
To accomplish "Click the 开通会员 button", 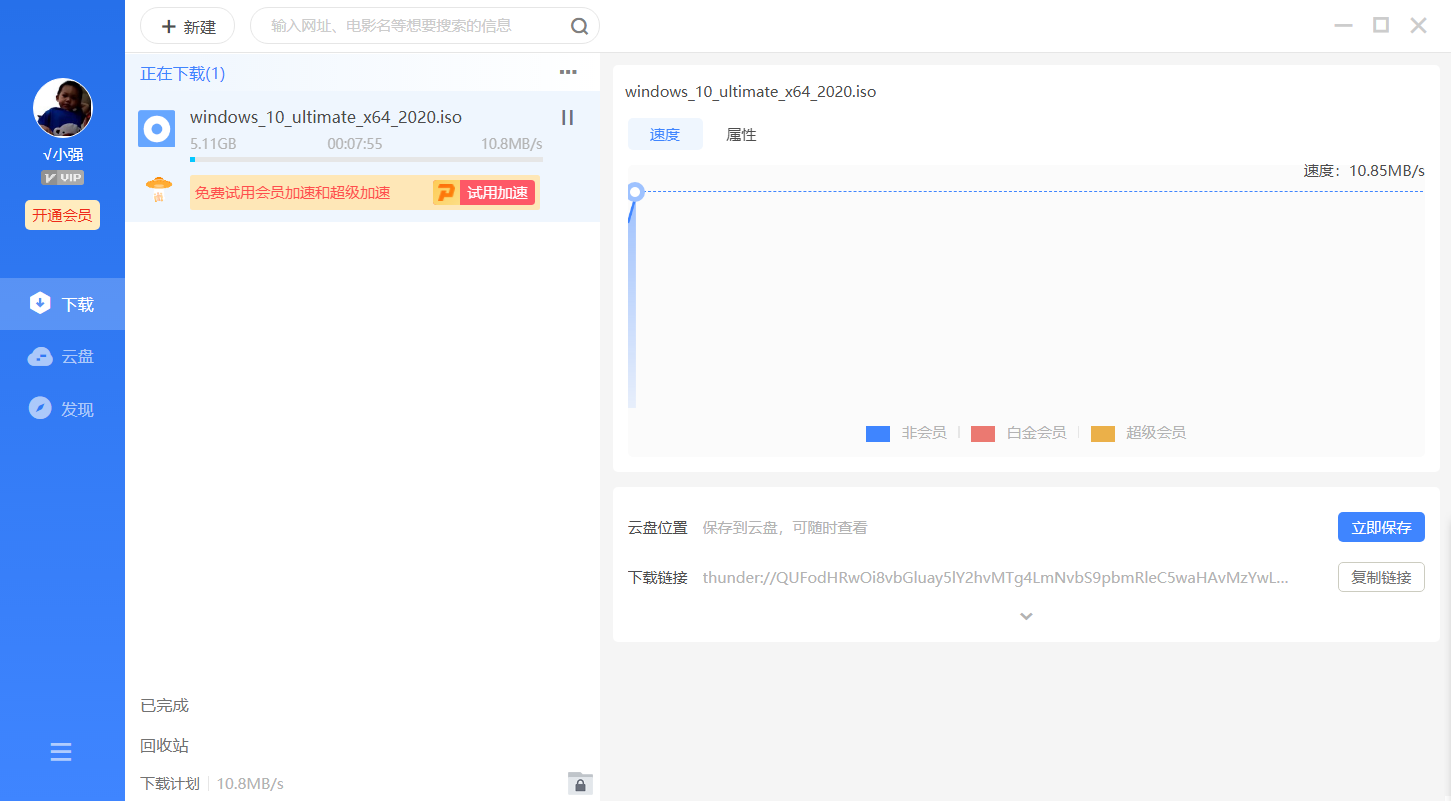I will click(62, 215).
